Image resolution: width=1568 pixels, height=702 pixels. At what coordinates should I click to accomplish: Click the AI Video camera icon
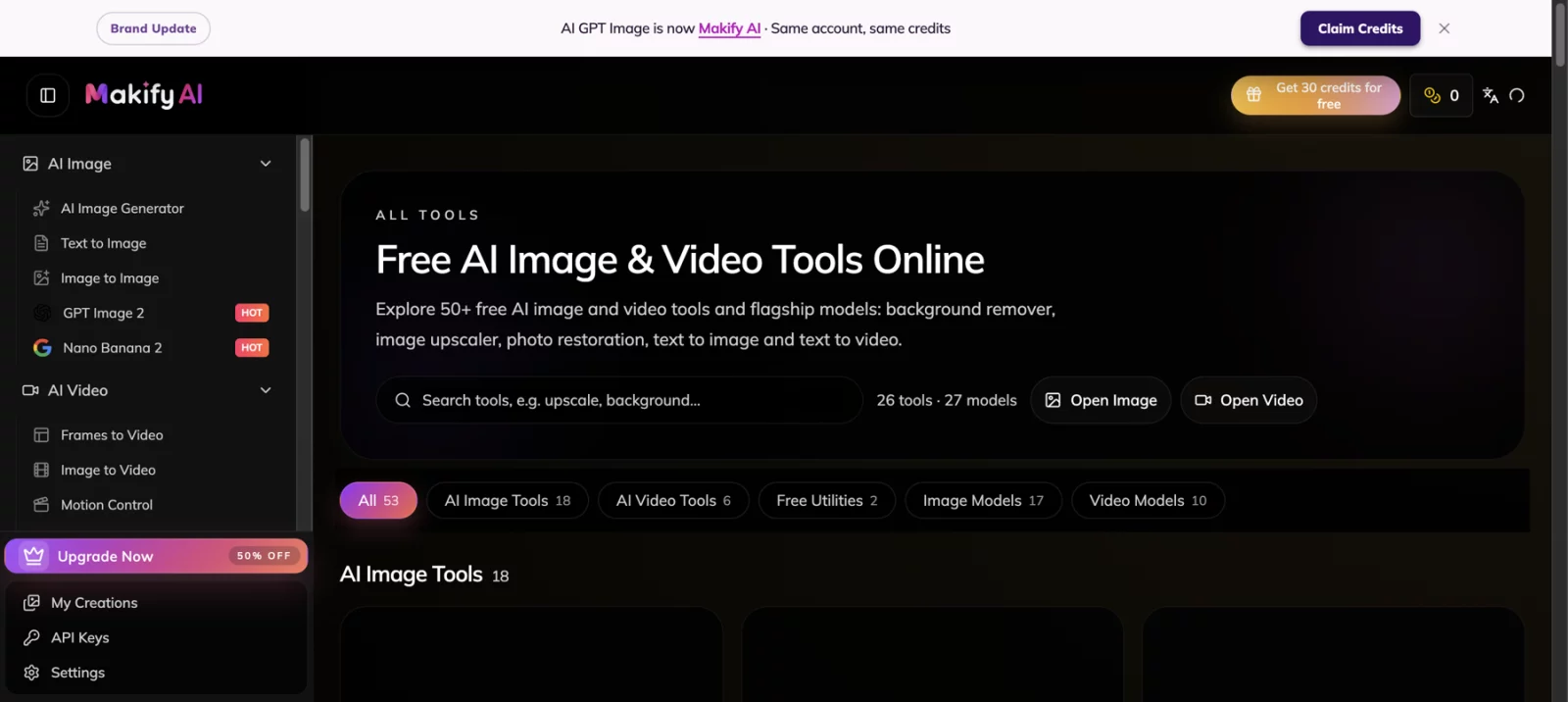point(30,390)
